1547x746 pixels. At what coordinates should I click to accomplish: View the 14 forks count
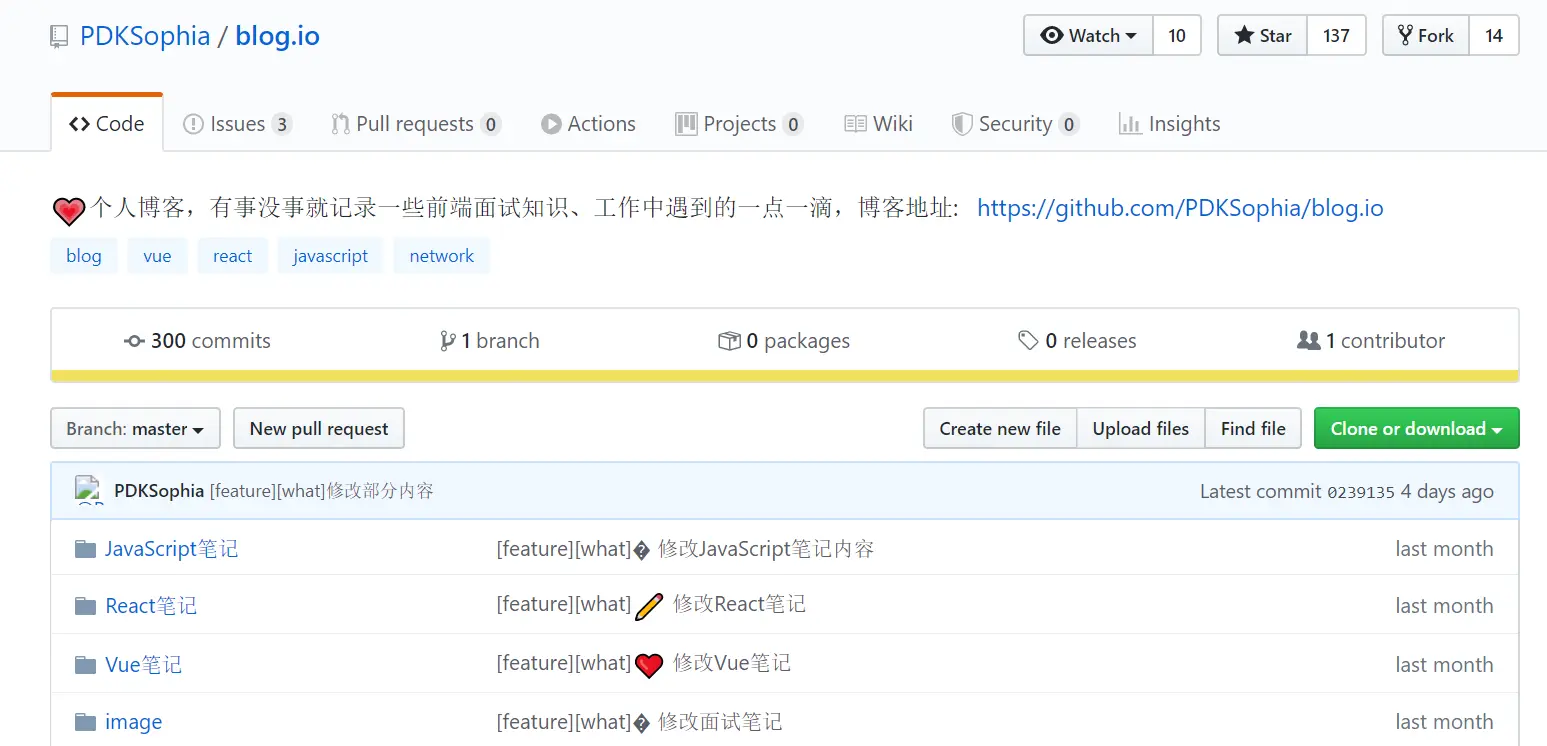[1494, 36]
